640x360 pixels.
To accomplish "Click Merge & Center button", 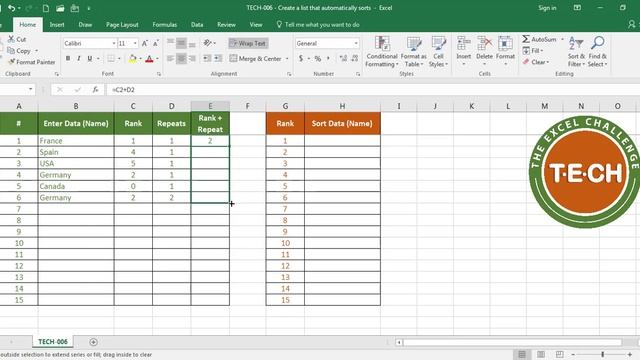I will coord(256,59).
